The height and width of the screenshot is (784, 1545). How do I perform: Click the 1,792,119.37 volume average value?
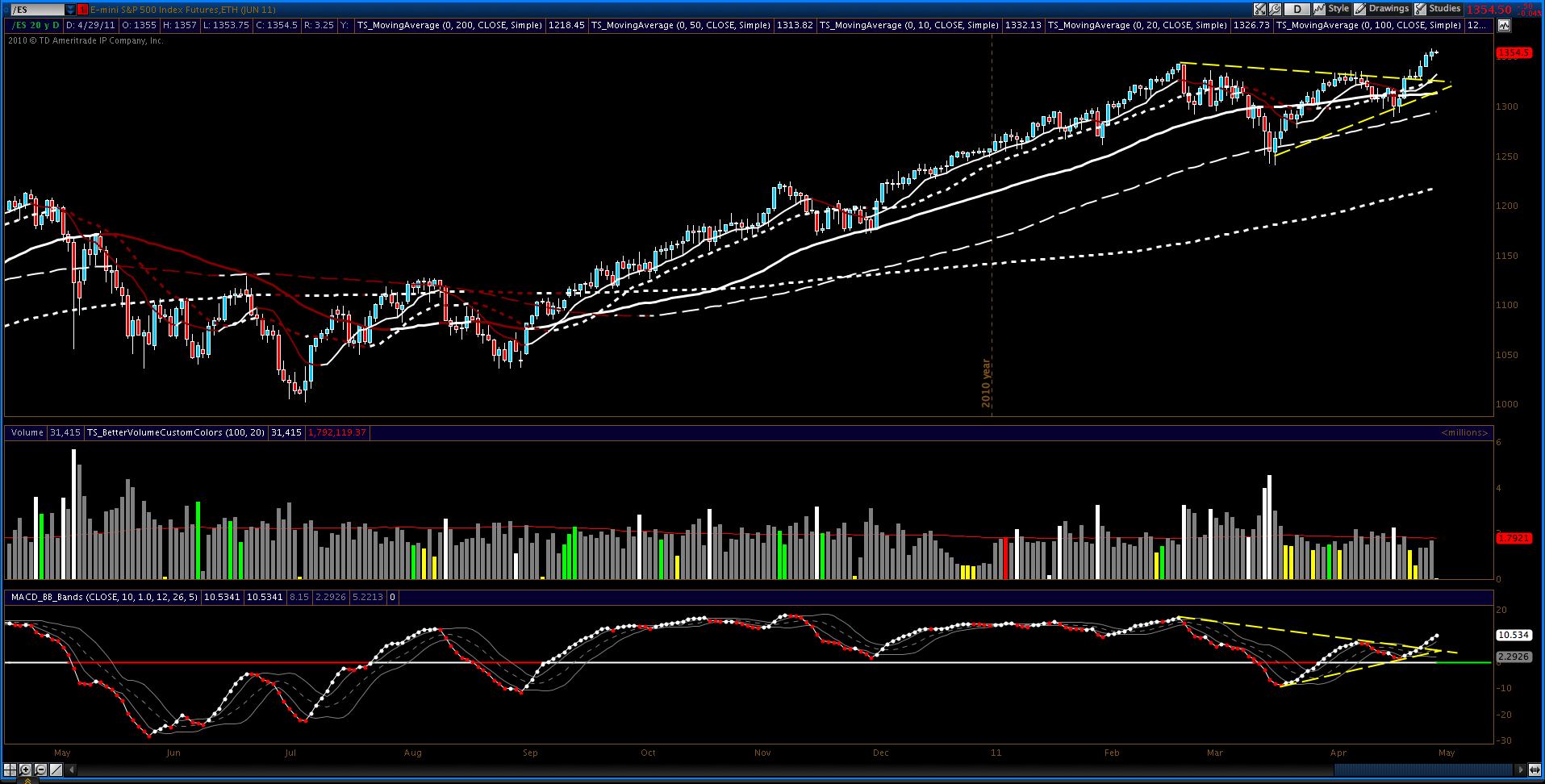point(338,433)
